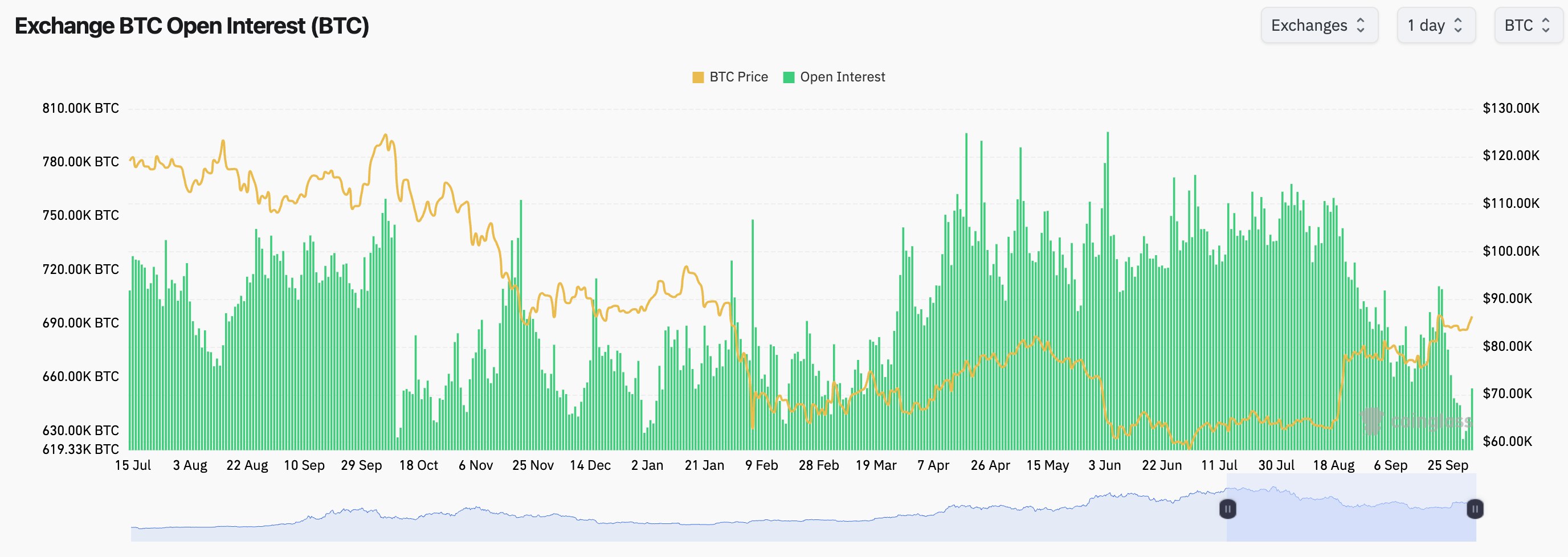Click the 18 Oct date label
Image resolution: width=1568 pixels, height=557 pixels.
[419, 465]
